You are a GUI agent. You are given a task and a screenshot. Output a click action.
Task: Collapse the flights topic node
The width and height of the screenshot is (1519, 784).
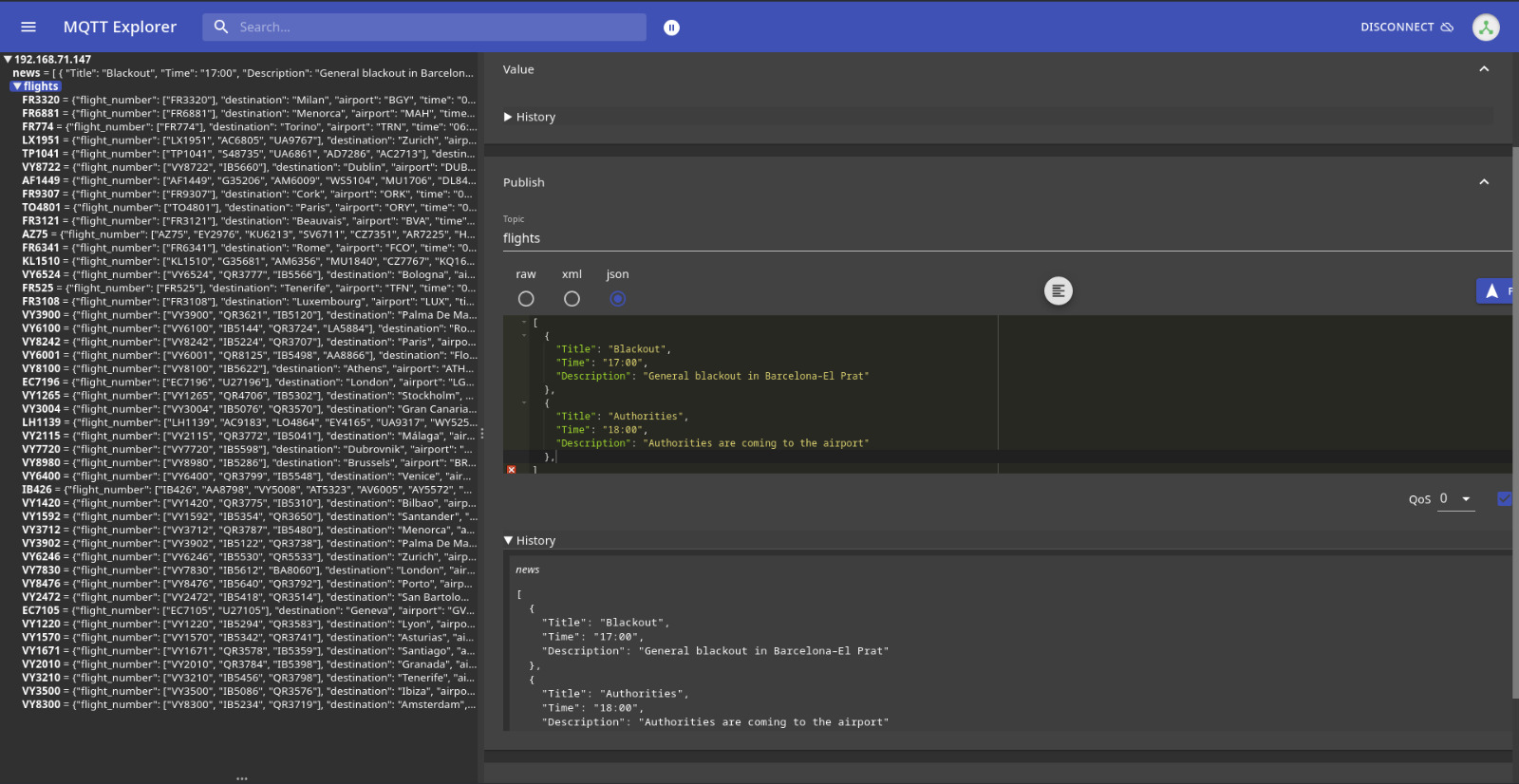coord(16,85)
